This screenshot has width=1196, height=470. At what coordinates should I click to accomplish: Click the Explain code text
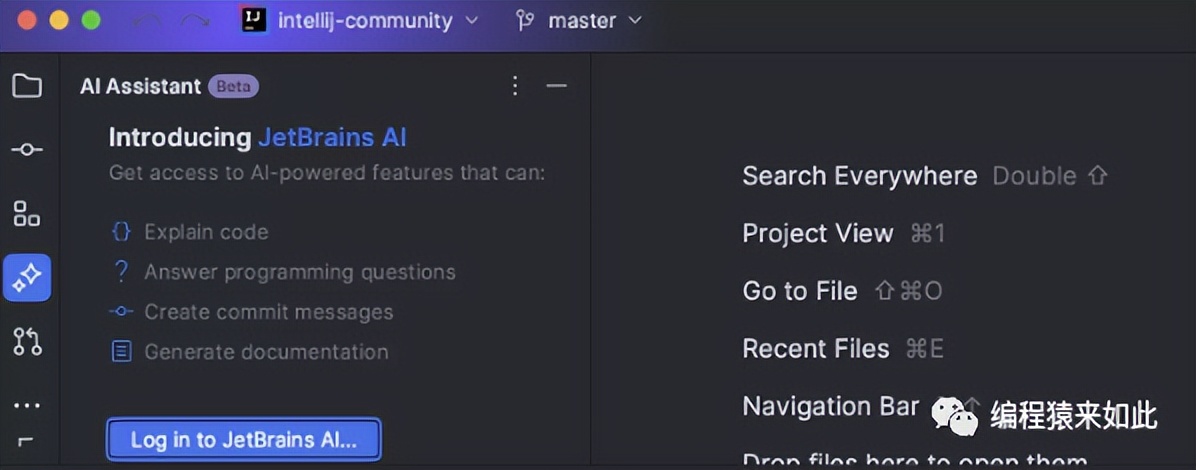206,232
